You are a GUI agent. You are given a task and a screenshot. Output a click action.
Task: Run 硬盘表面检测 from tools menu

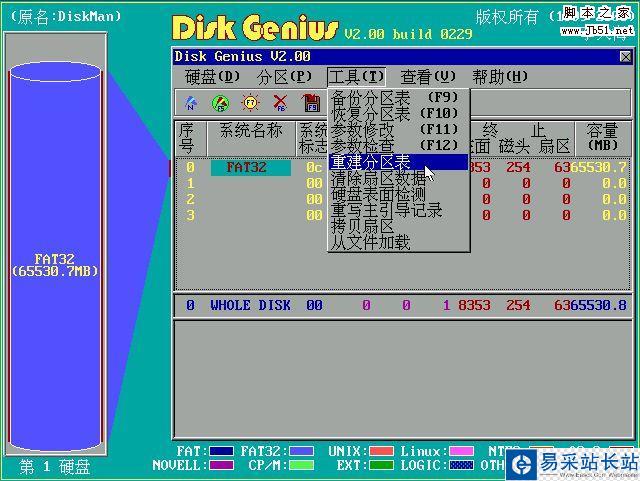[398, 194]
